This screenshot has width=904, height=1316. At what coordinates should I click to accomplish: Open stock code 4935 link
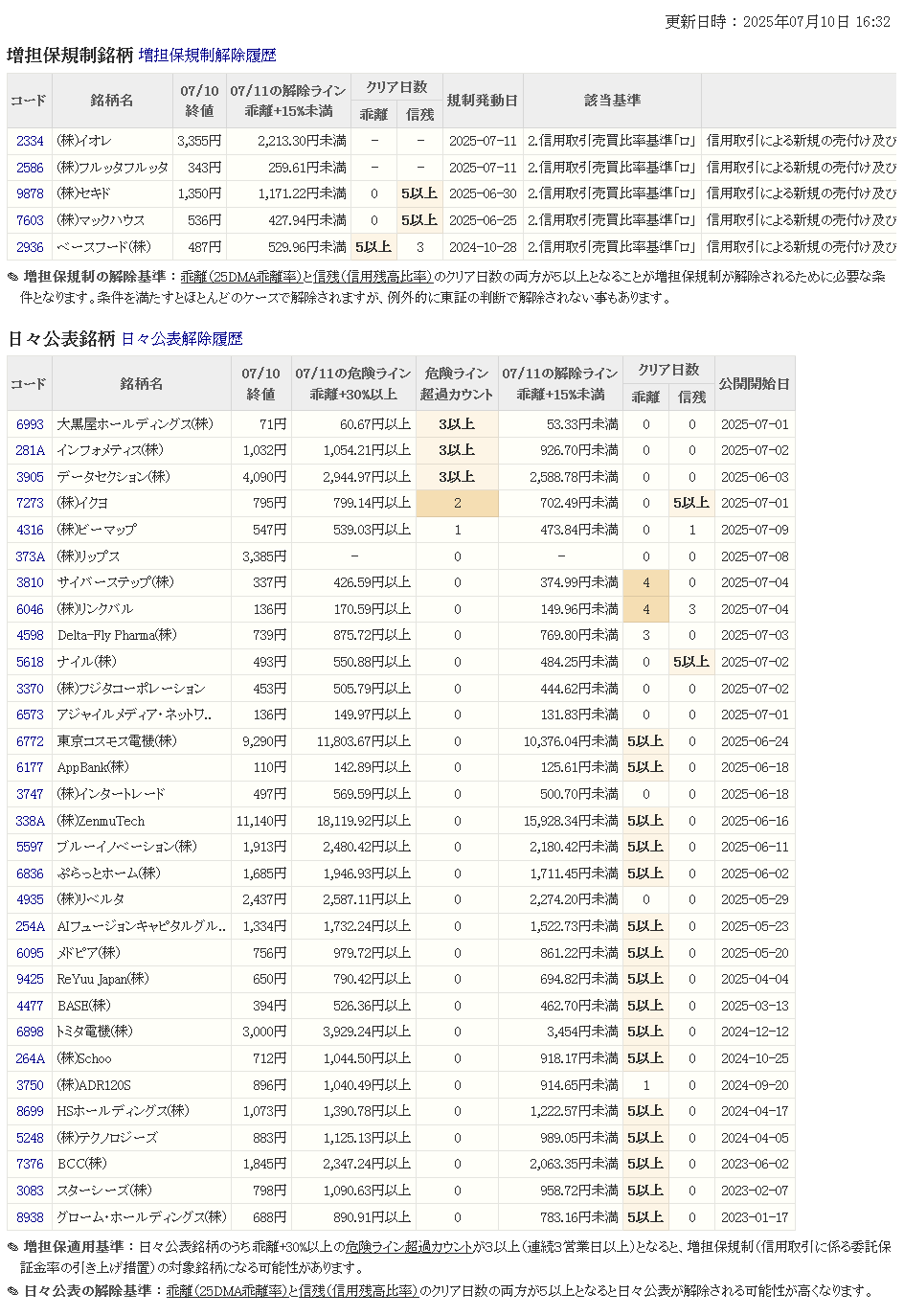[x=30, y=899]
